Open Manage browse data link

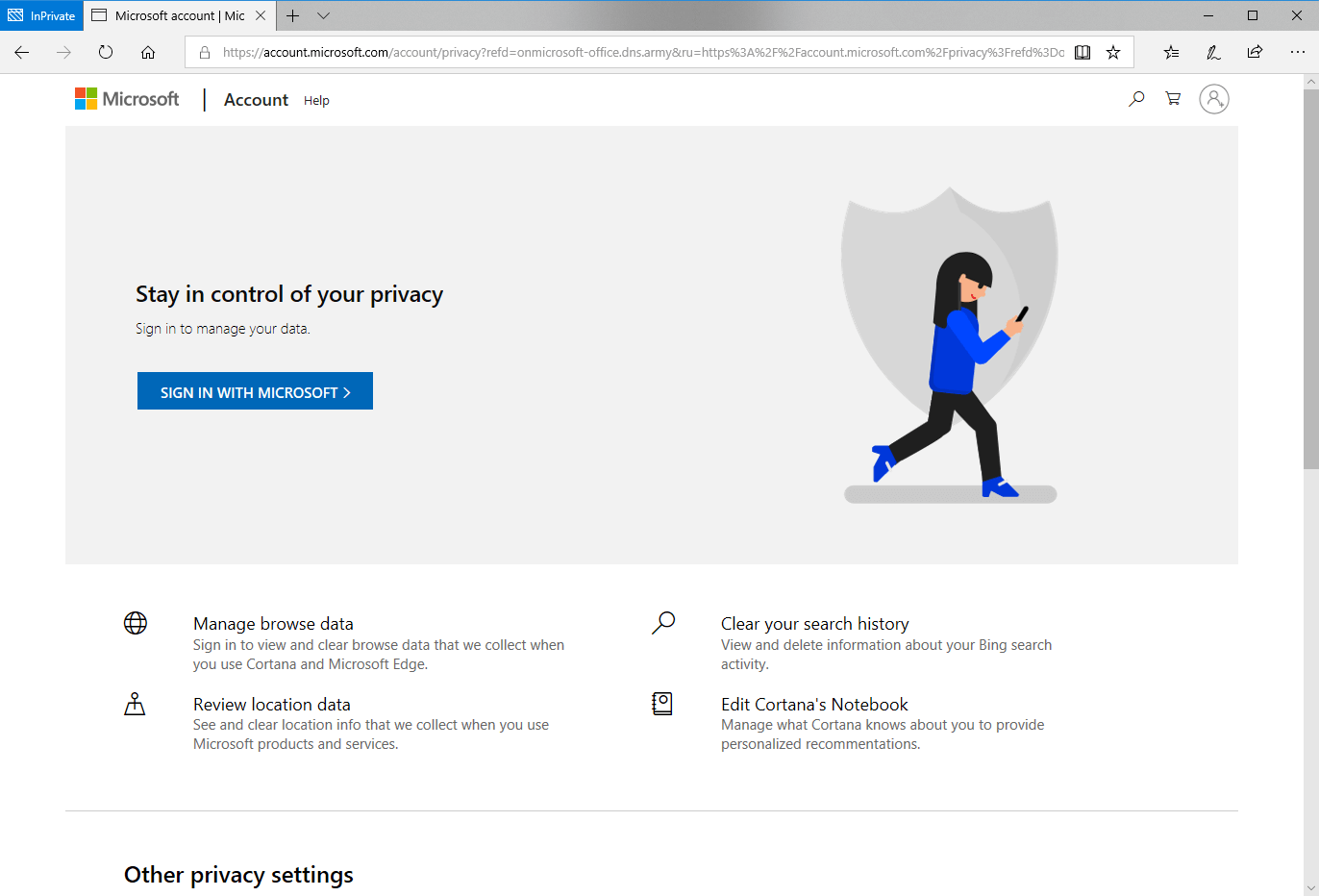pyautogui.click(x=273, y=624)
